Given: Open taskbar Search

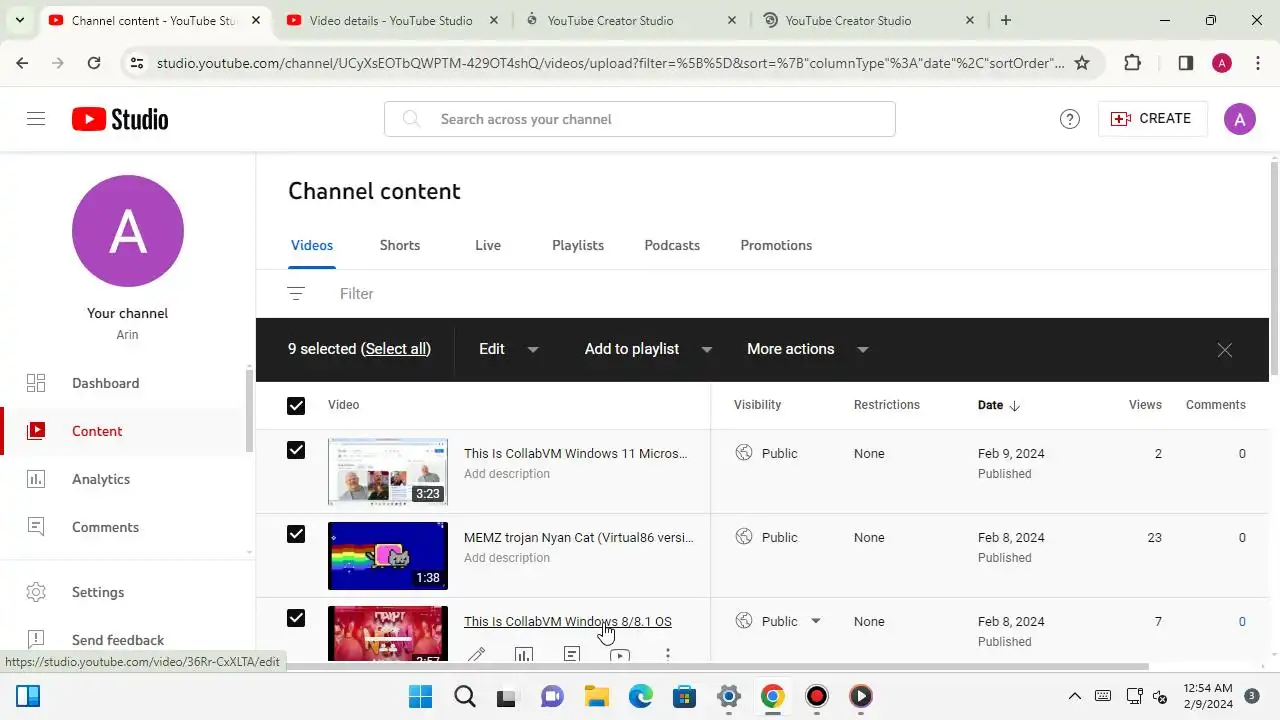Looking at the screenshot, I should [465, 696].
